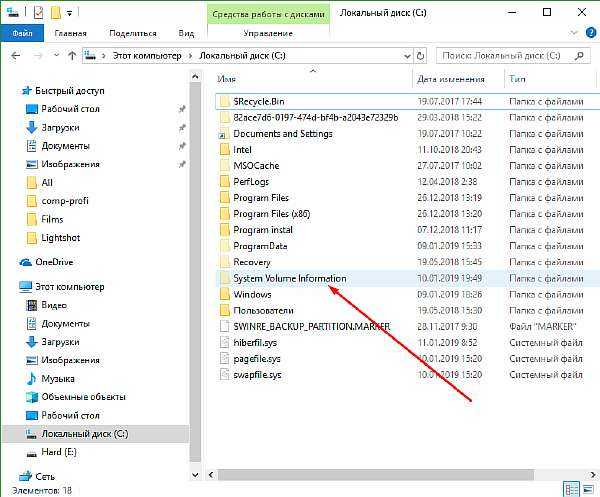
Task: Select the hiberfil.sys file icon
Action: (224, 342)
